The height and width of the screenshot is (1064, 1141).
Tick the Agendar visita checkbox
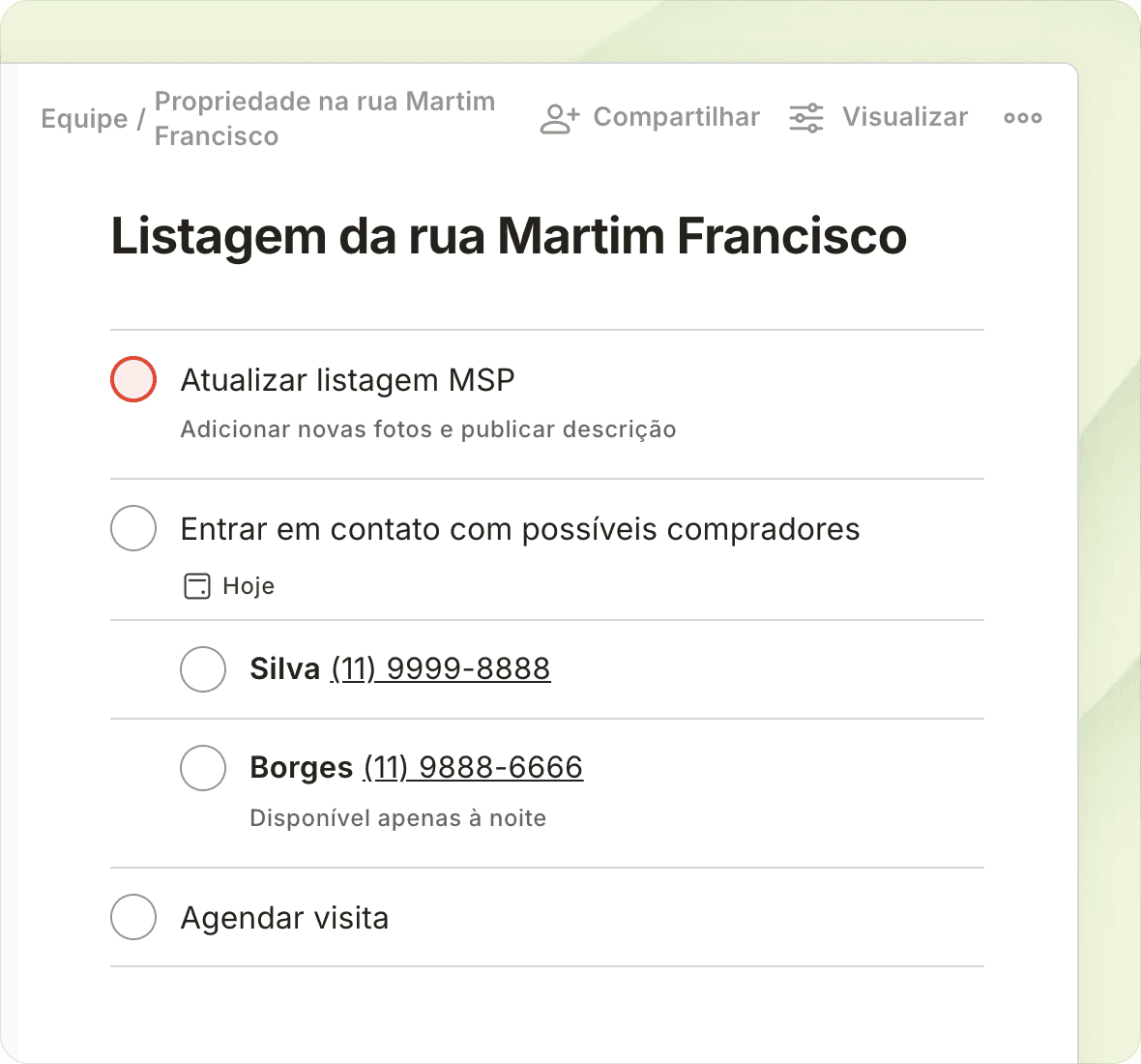[x=133, y=917]
